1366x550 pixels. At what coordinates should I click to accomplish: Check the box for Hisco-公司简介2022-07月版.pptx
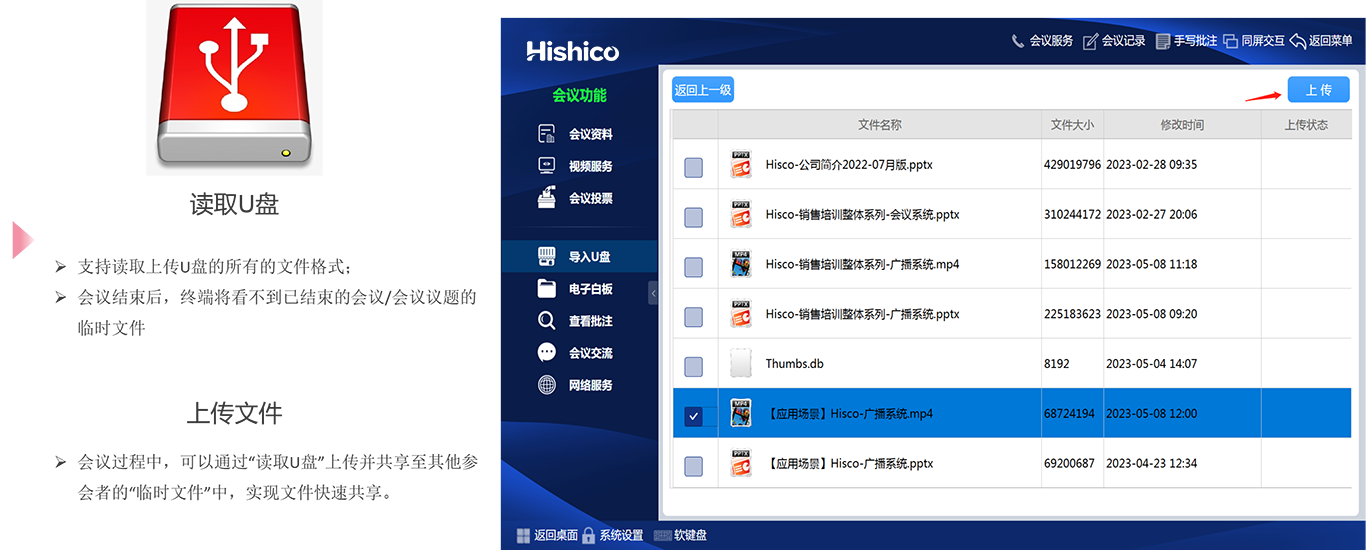click(x=693, y=167)
